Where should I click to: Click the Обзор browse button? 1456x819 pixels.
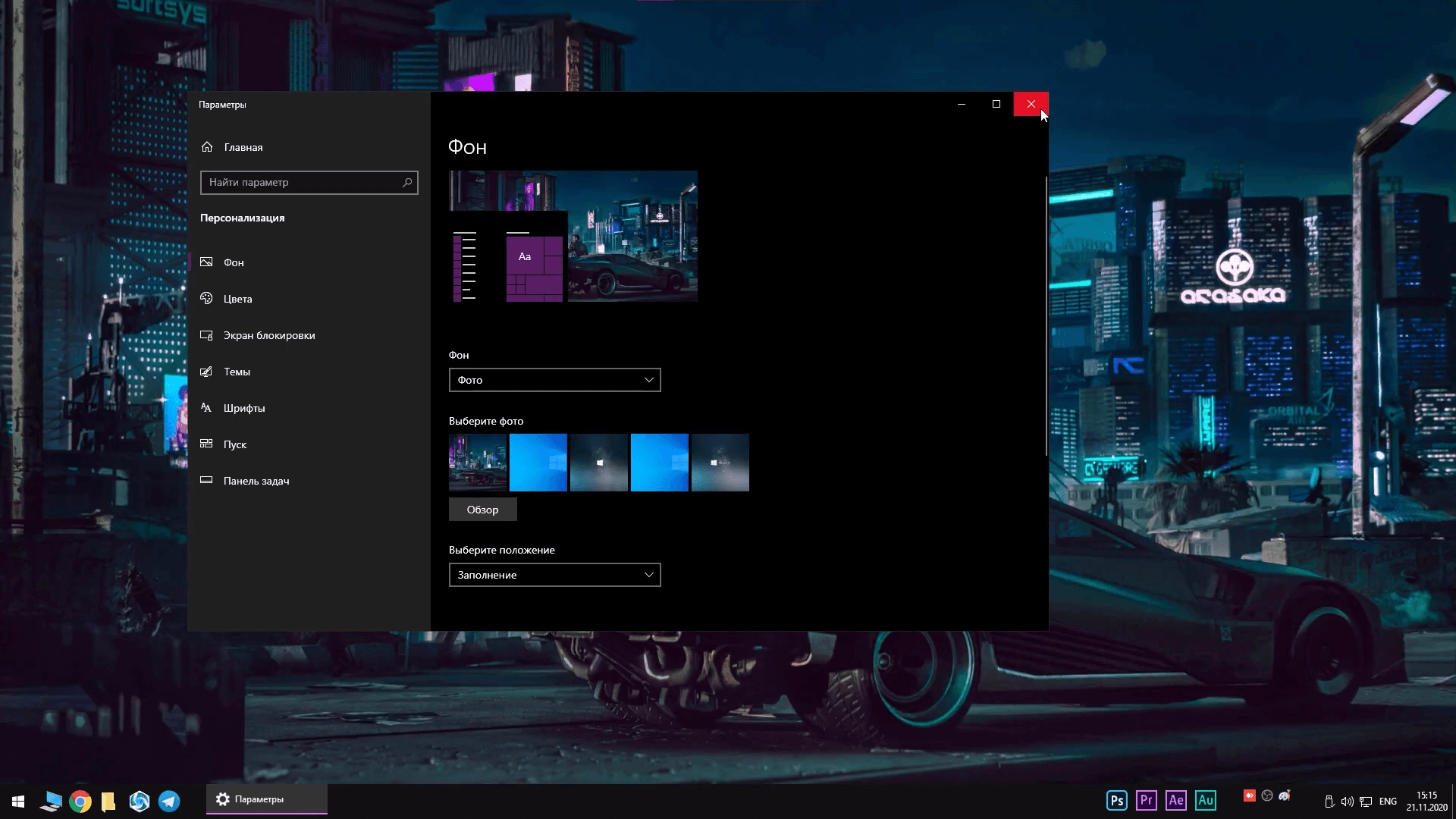coord(482,510)
